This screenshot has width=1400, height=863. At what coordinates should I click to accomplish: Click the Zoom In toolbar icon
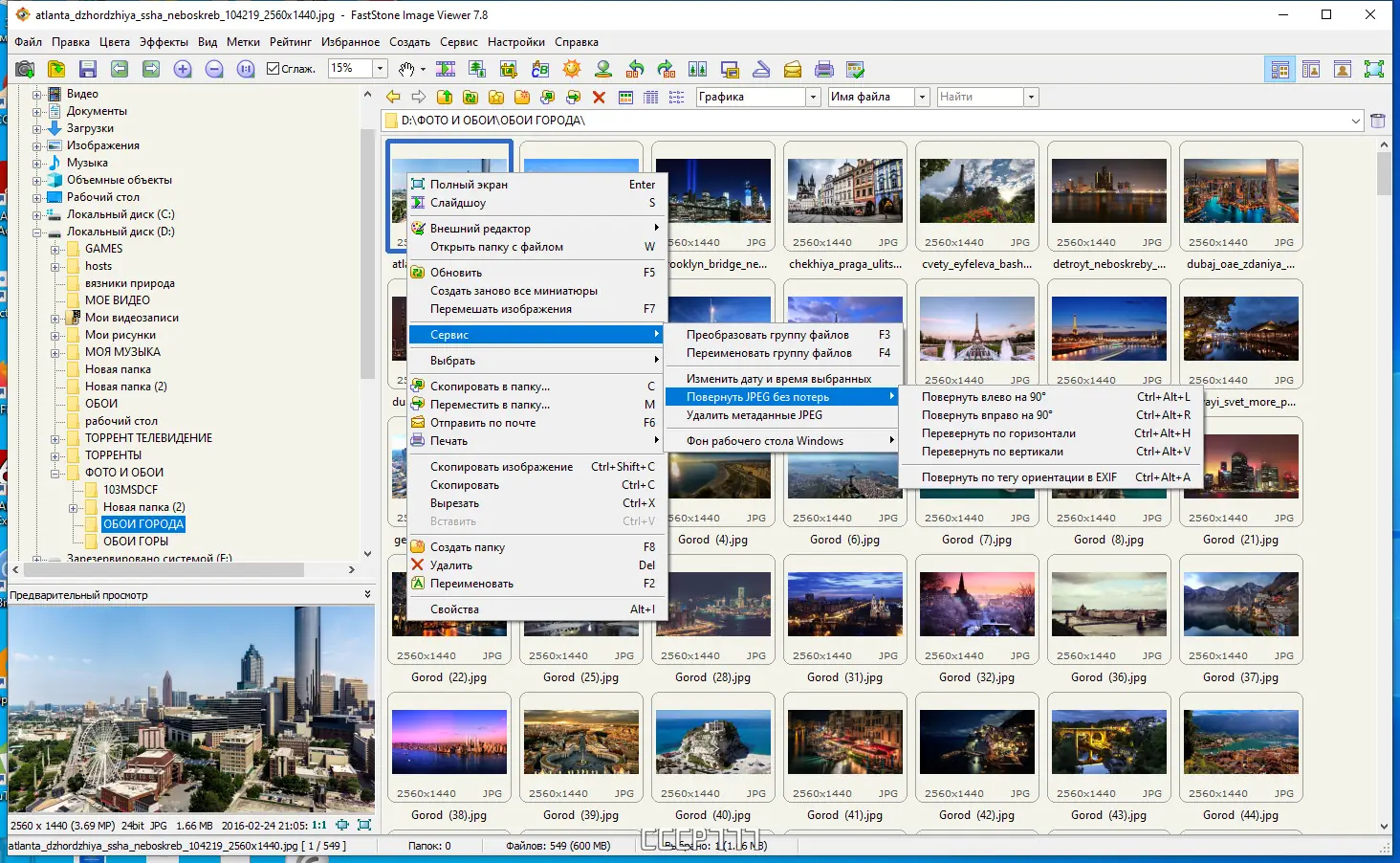tap(183, 69)
